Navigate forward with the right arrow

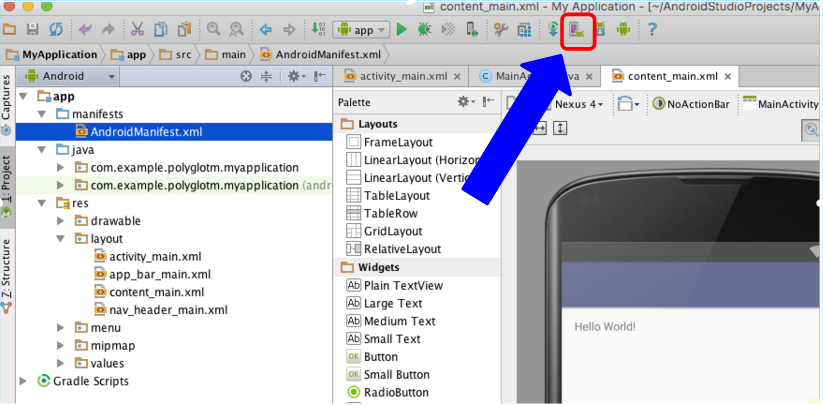pos(289,29)
